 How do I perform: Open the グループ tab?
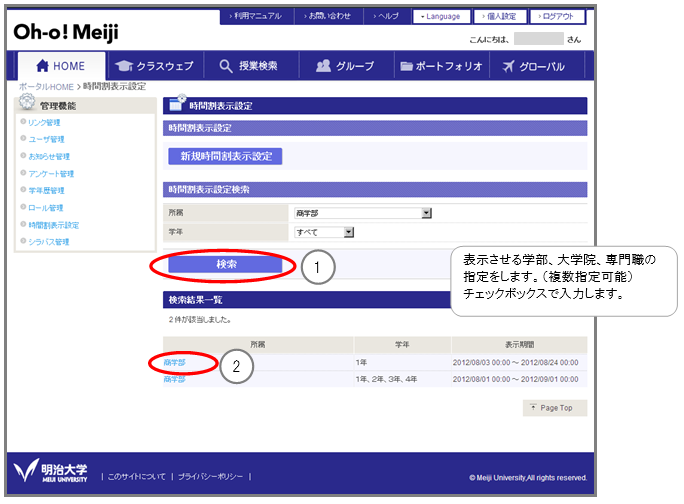tap(347, 66)
